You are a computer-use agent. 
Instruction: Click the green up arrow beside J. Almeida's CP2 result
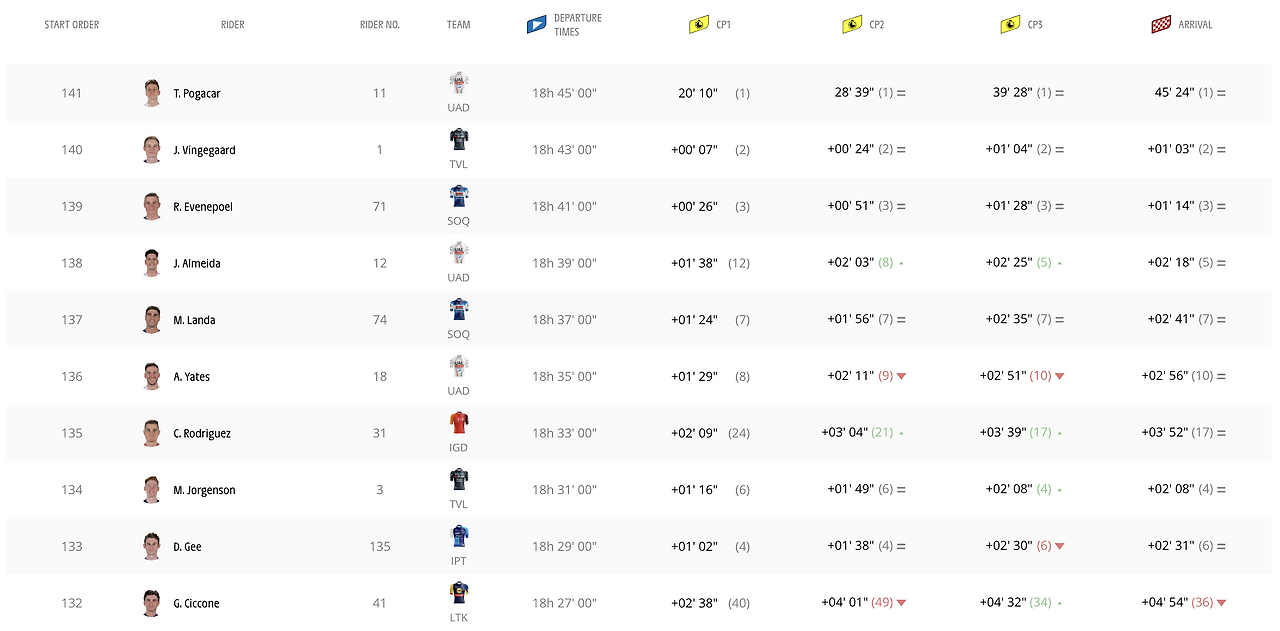901,263
